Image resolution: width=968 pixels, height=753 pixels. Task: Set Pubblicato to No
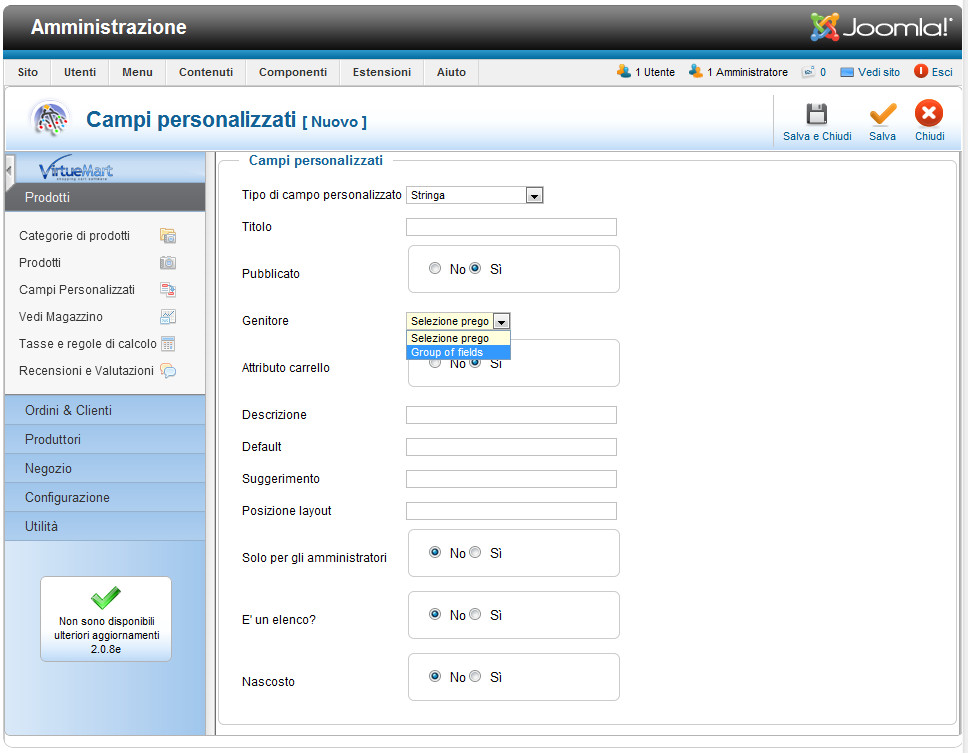[435, 268]
